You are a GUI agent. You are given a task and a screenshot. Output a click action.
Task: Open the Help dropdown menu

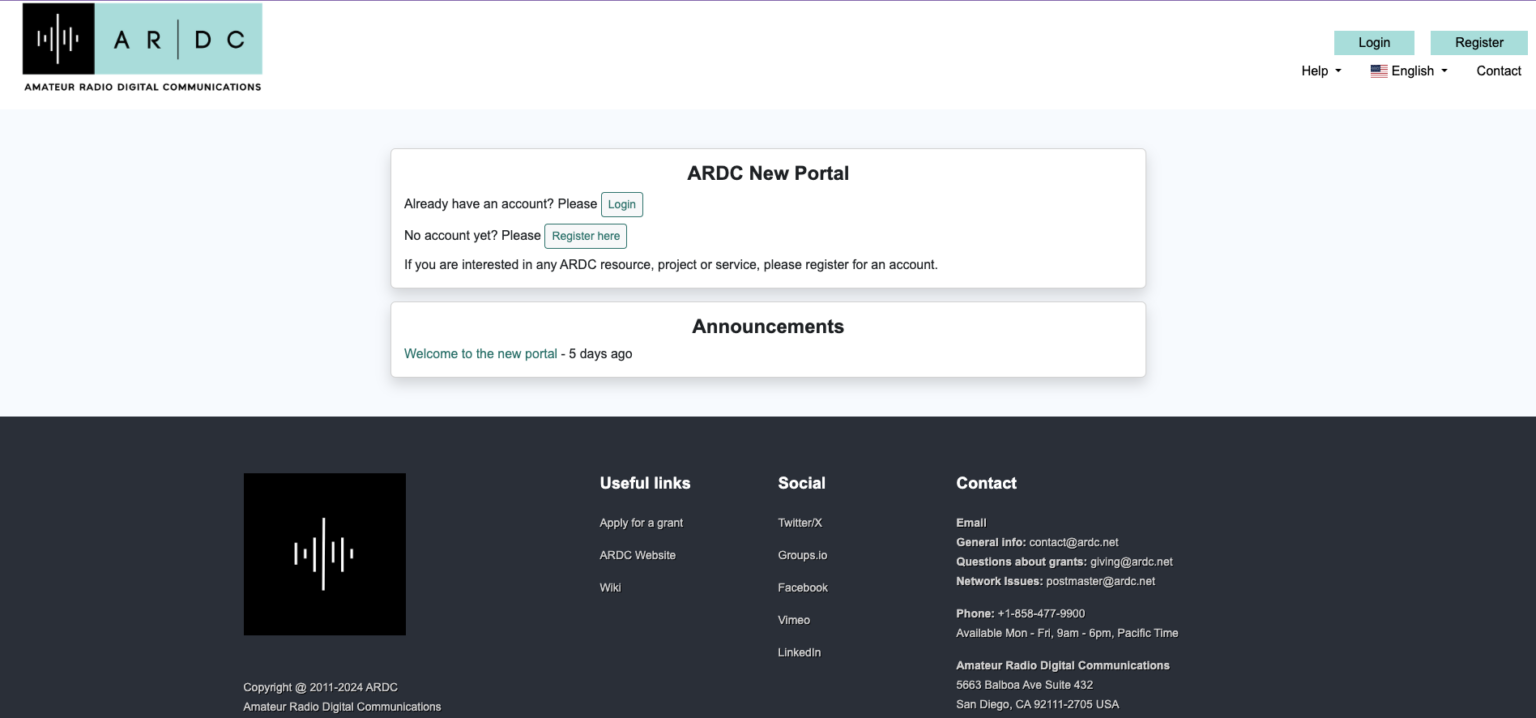tap(1320, 70)
